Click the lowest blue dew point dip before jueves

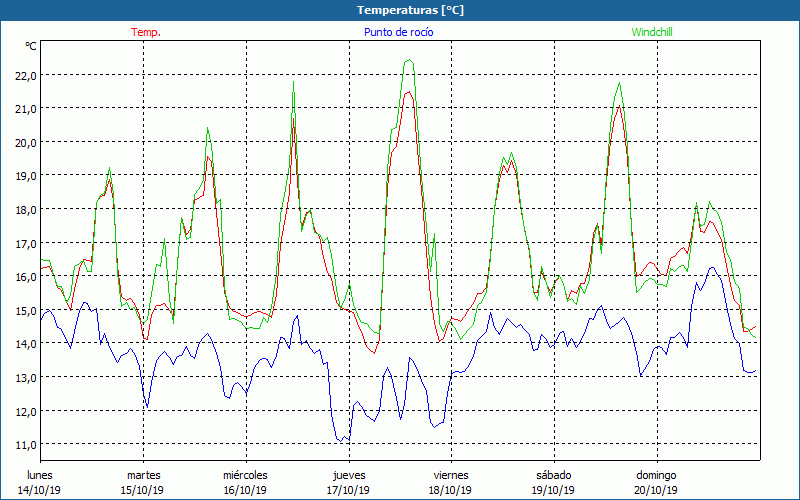point(340,441)
